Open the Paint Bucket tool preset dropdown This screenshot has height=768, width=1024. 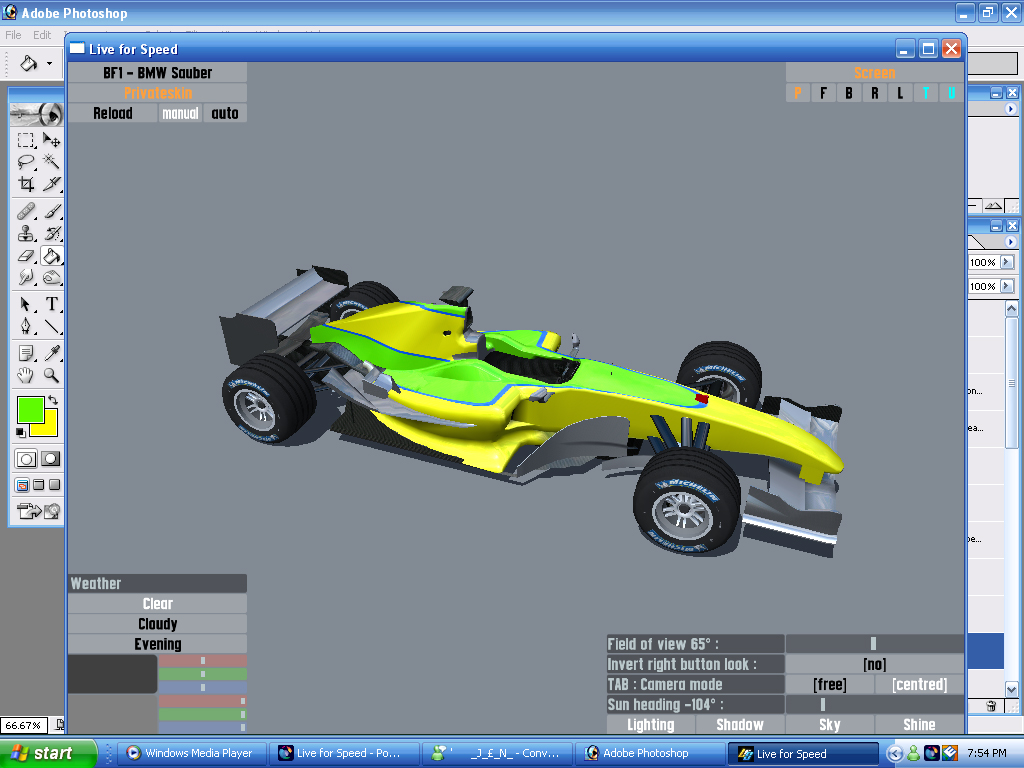(x=50, y=63)
